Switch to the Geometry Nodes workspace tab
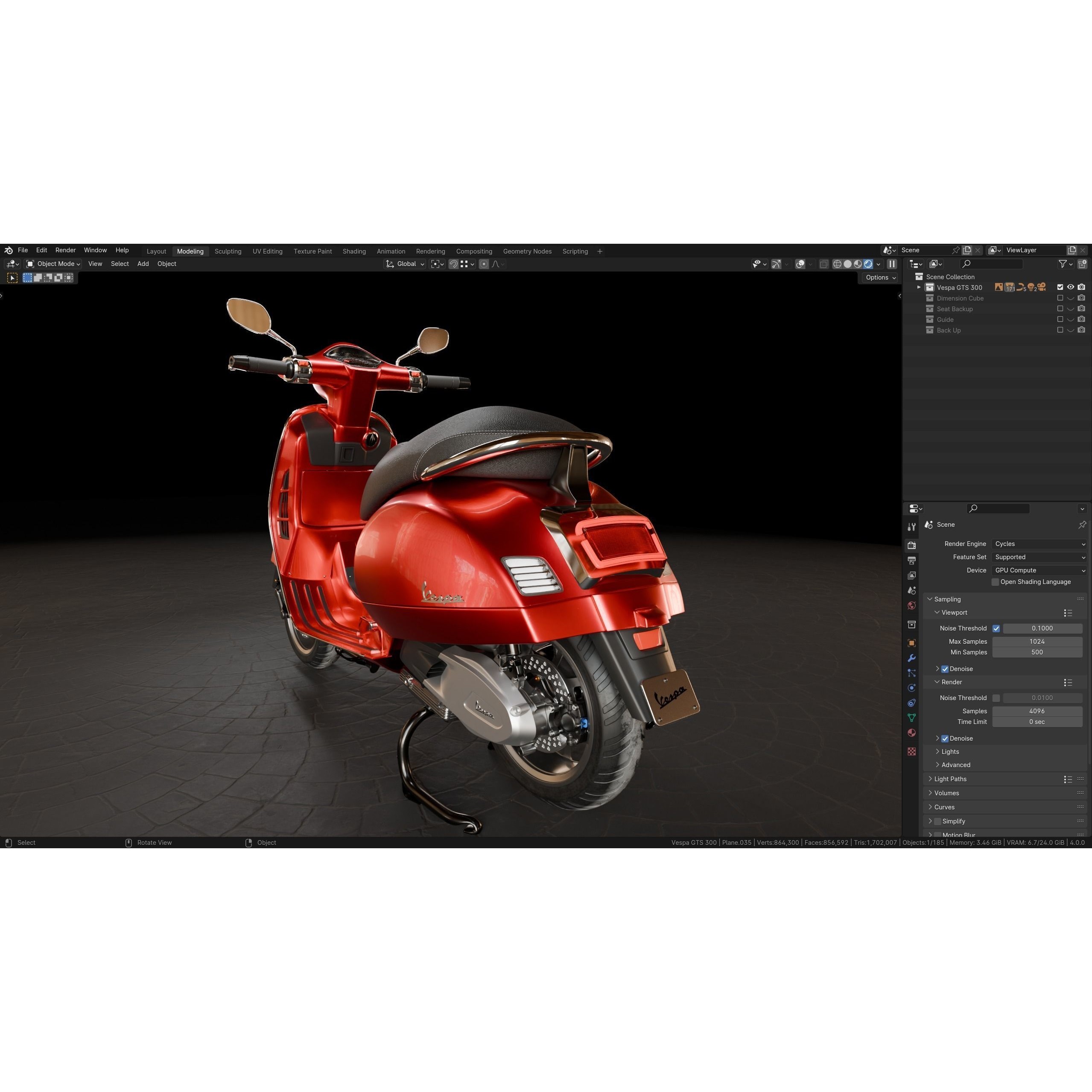Screen dimensions: 1092x1092 tap(527, 251)
